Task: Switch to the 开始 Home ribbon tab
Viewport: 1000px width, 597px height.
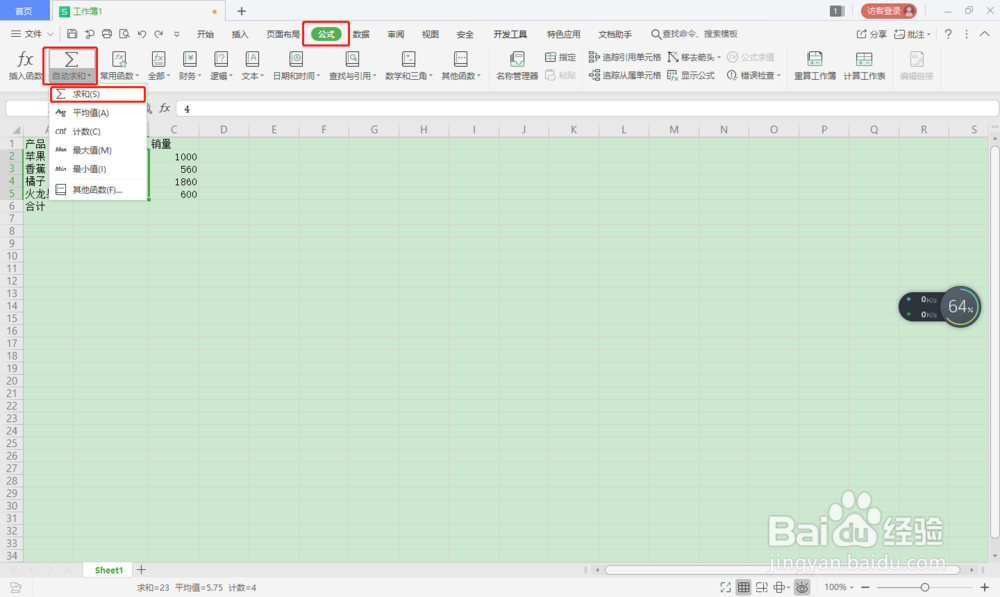Action: [205, 34]
